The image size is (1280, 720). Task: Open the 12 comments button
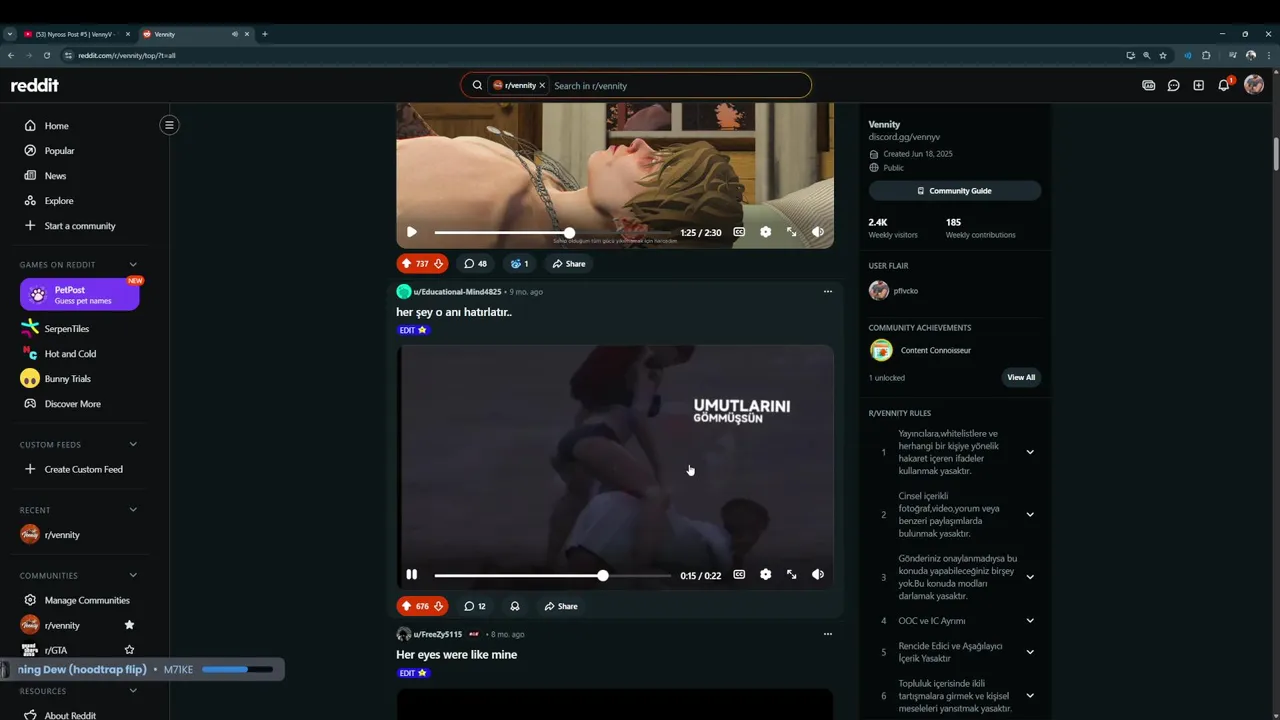click(x=475, y=606)
